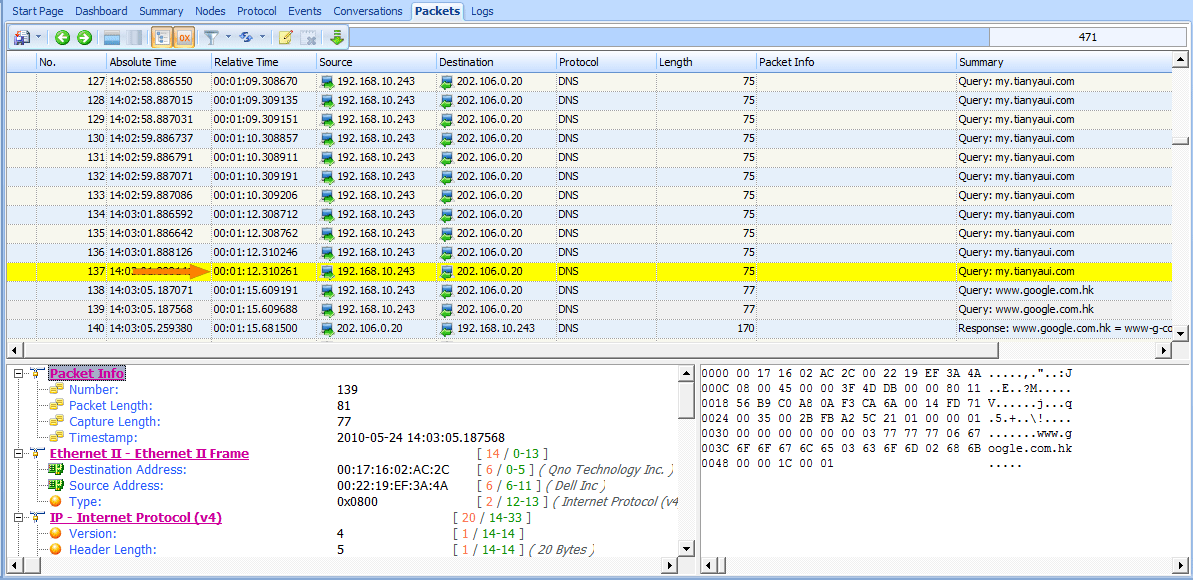
Task: Switch to the Summary tab
Action: [x=161, y=11]
